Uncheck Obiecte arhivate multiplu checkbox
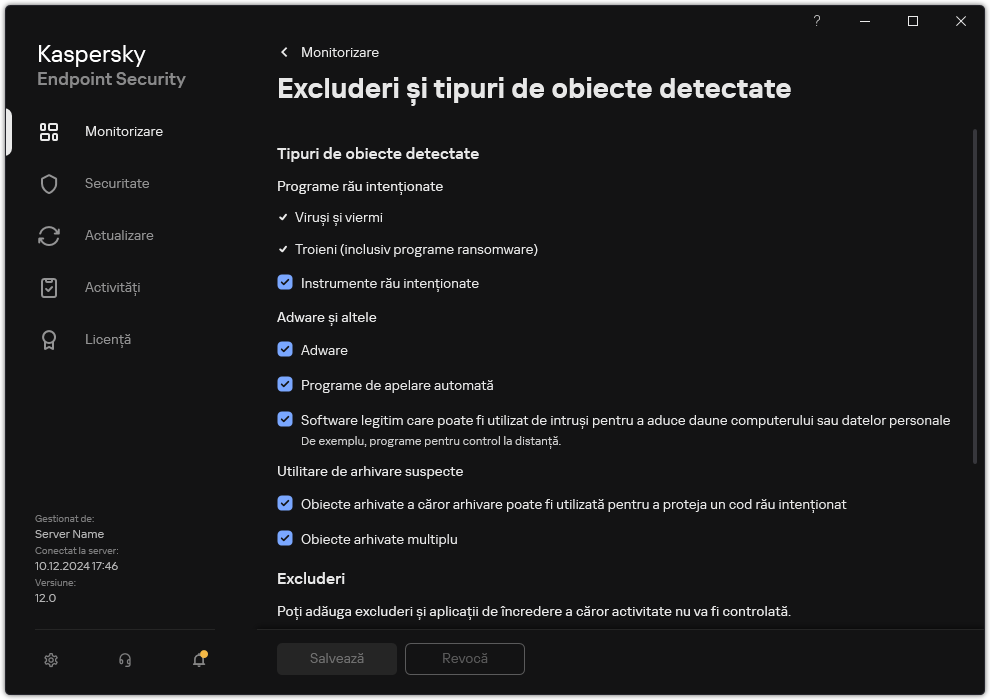This screenshot has height=700, width=990. pyautogui.click(x=285, y=539)
